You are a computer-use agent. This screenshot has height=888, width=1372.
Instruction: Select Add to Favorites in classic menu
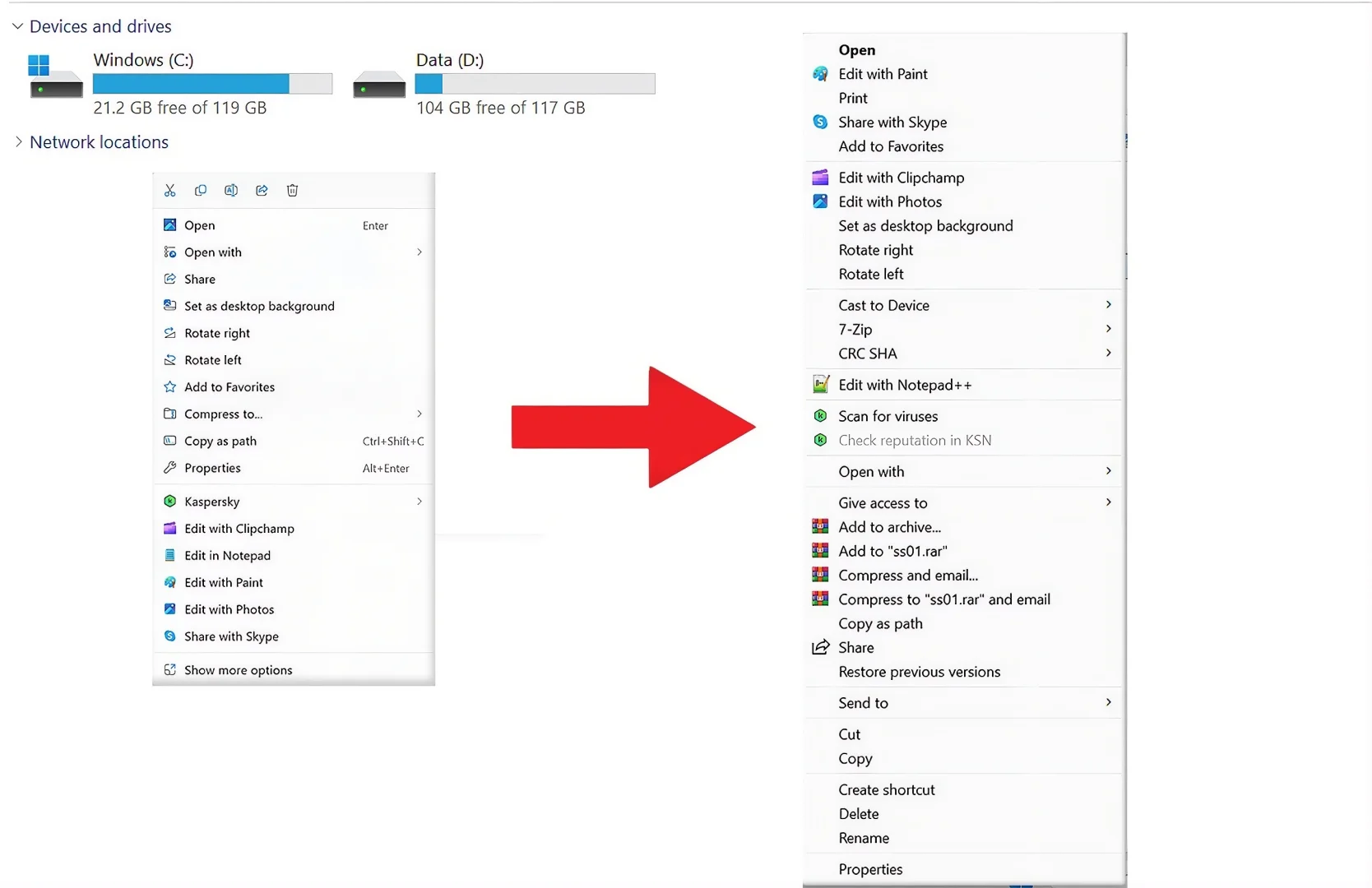point(964,146)
